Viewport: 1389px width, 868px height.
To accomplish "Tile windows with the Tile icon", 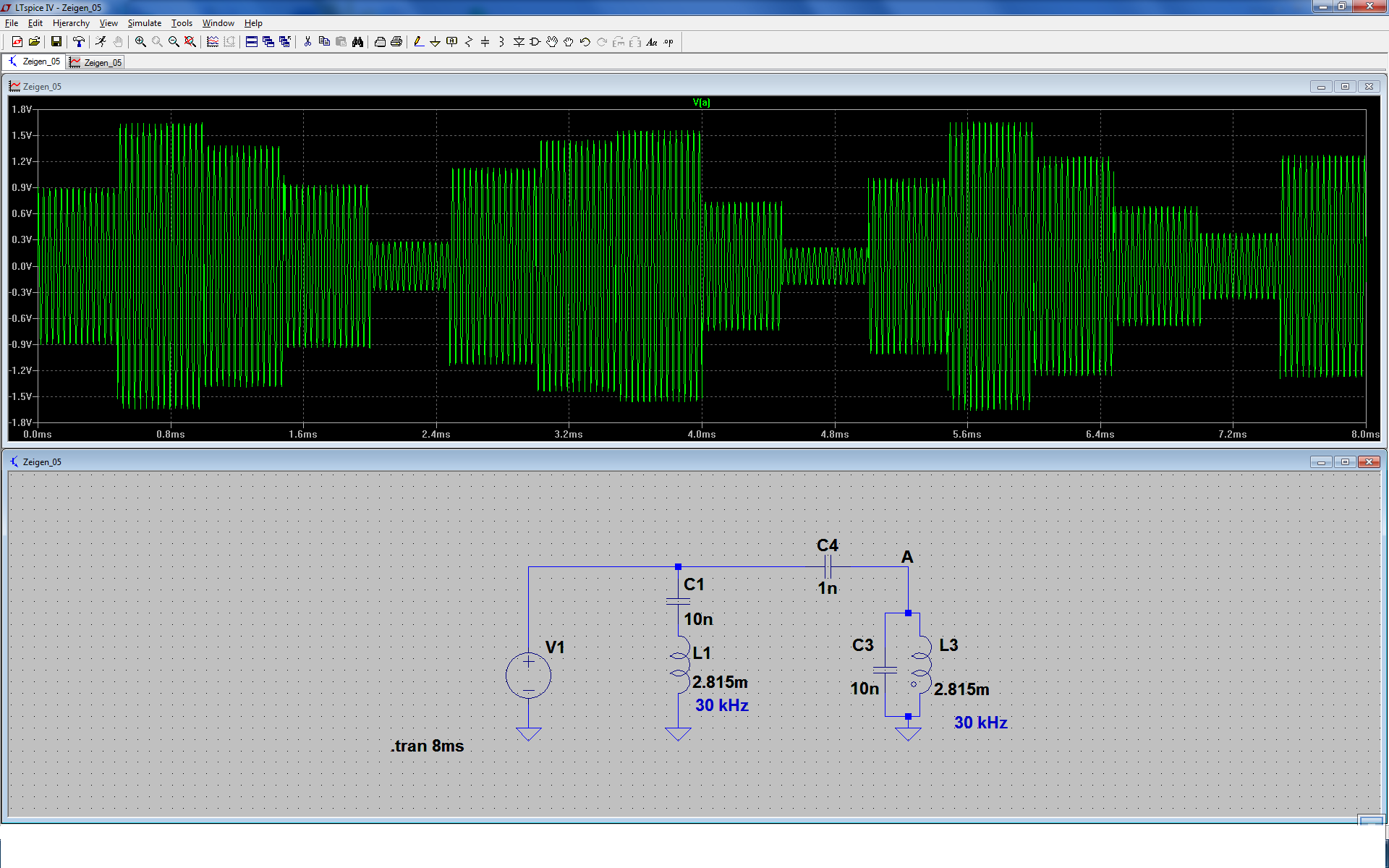I will 252,42.
